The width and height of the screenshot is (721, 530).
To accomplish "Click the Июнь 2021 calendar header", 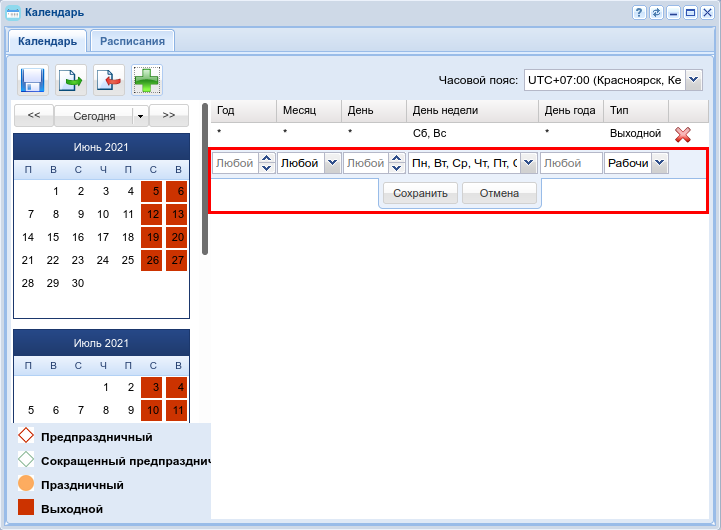I will [x=101, y=147].
